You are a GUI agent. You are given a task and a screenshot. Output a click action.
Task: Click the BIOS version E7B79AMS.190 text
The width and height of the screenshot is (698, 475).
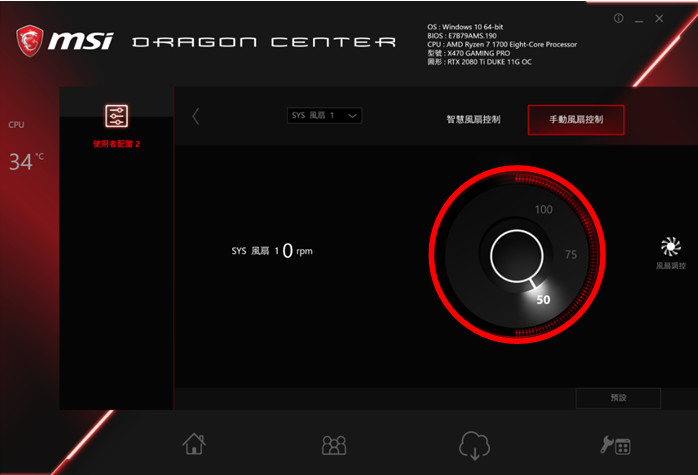[x=462, y=36]
